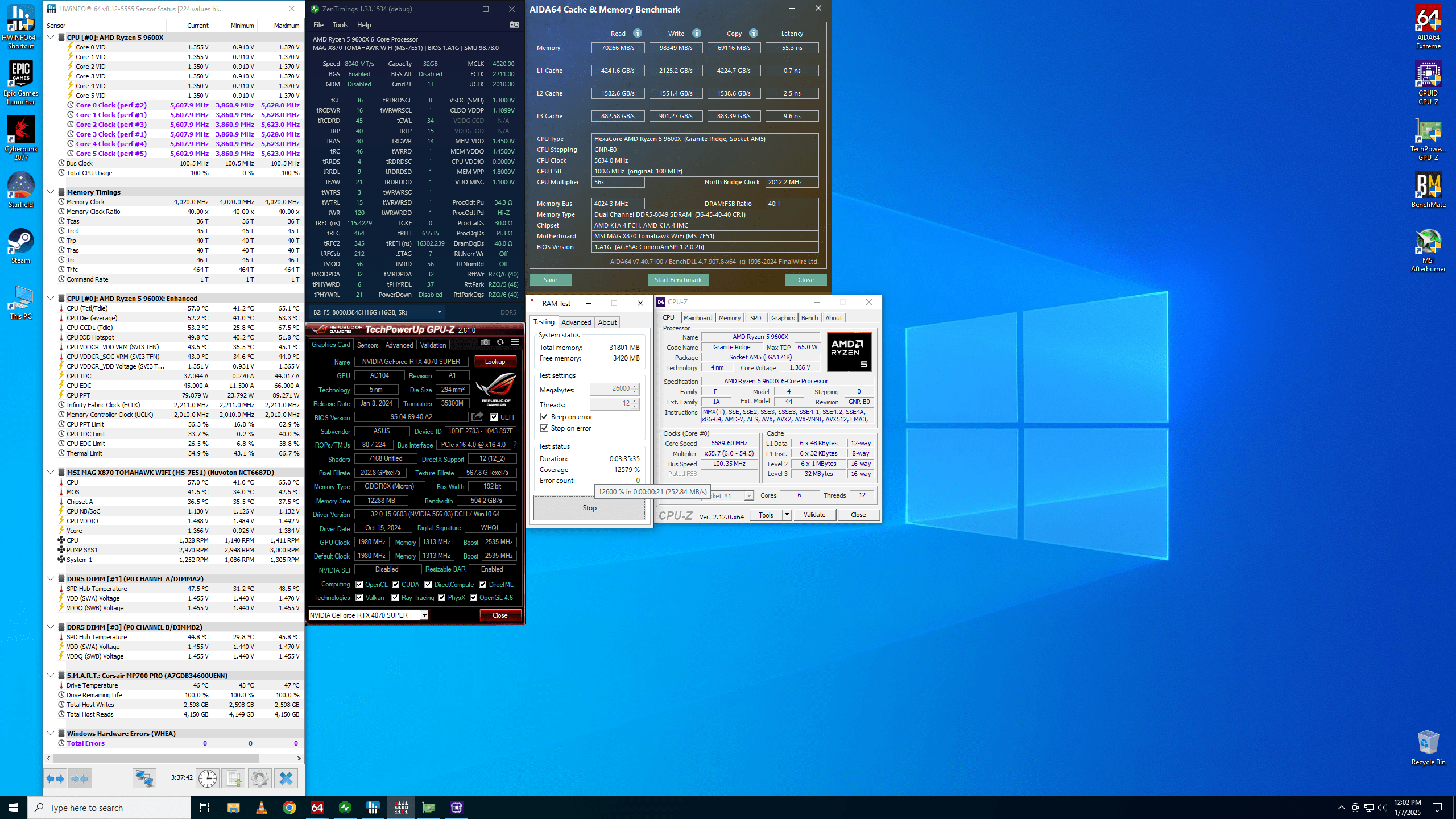Click the Read info icon in AIDA64
Image resolution: width=1456 pixels, height=819 pixels.
(638, 33)
